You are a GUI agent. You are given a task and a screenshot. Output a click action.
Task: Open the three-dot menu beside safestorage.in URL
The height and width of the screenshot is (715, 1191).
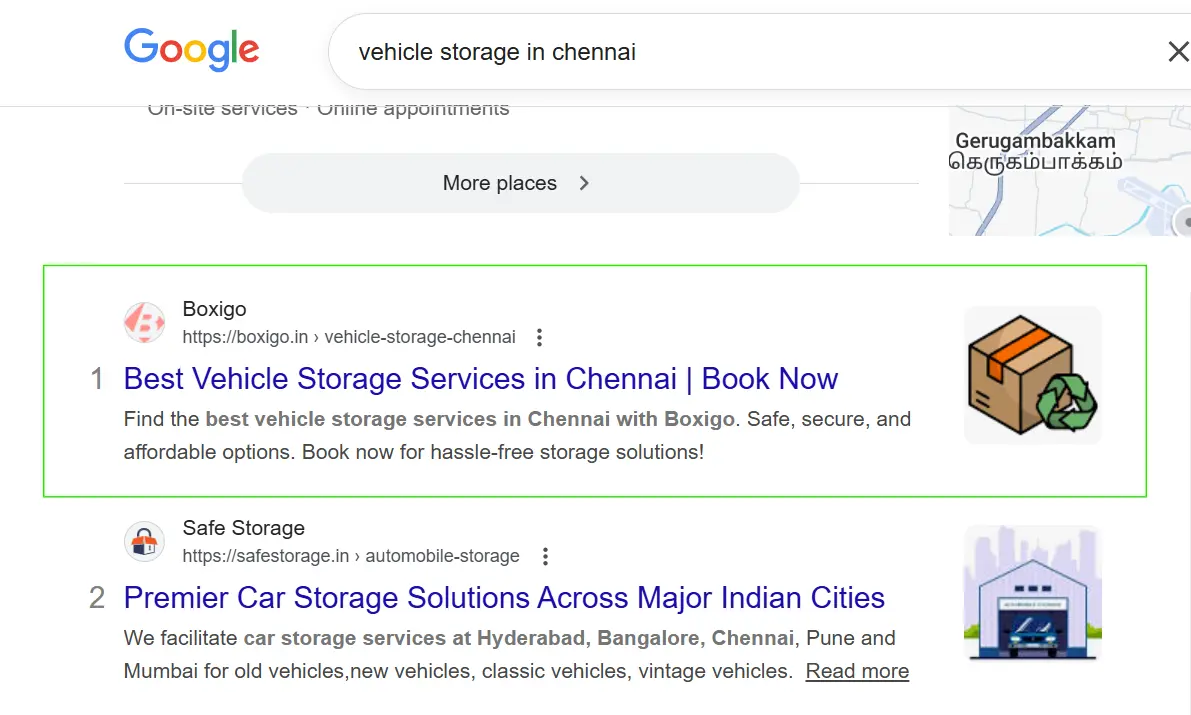coord(545,556)
